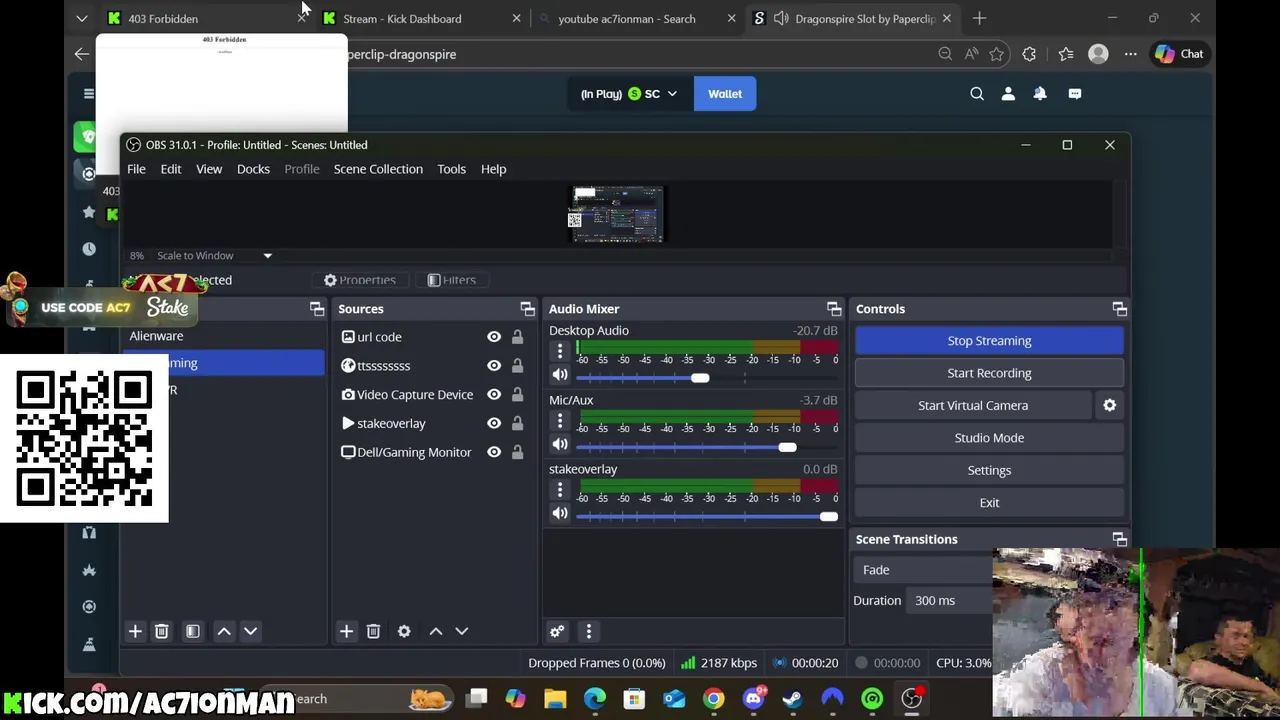
Task: Open Fade transition type dropdown
Action: [x=925, y=570]
